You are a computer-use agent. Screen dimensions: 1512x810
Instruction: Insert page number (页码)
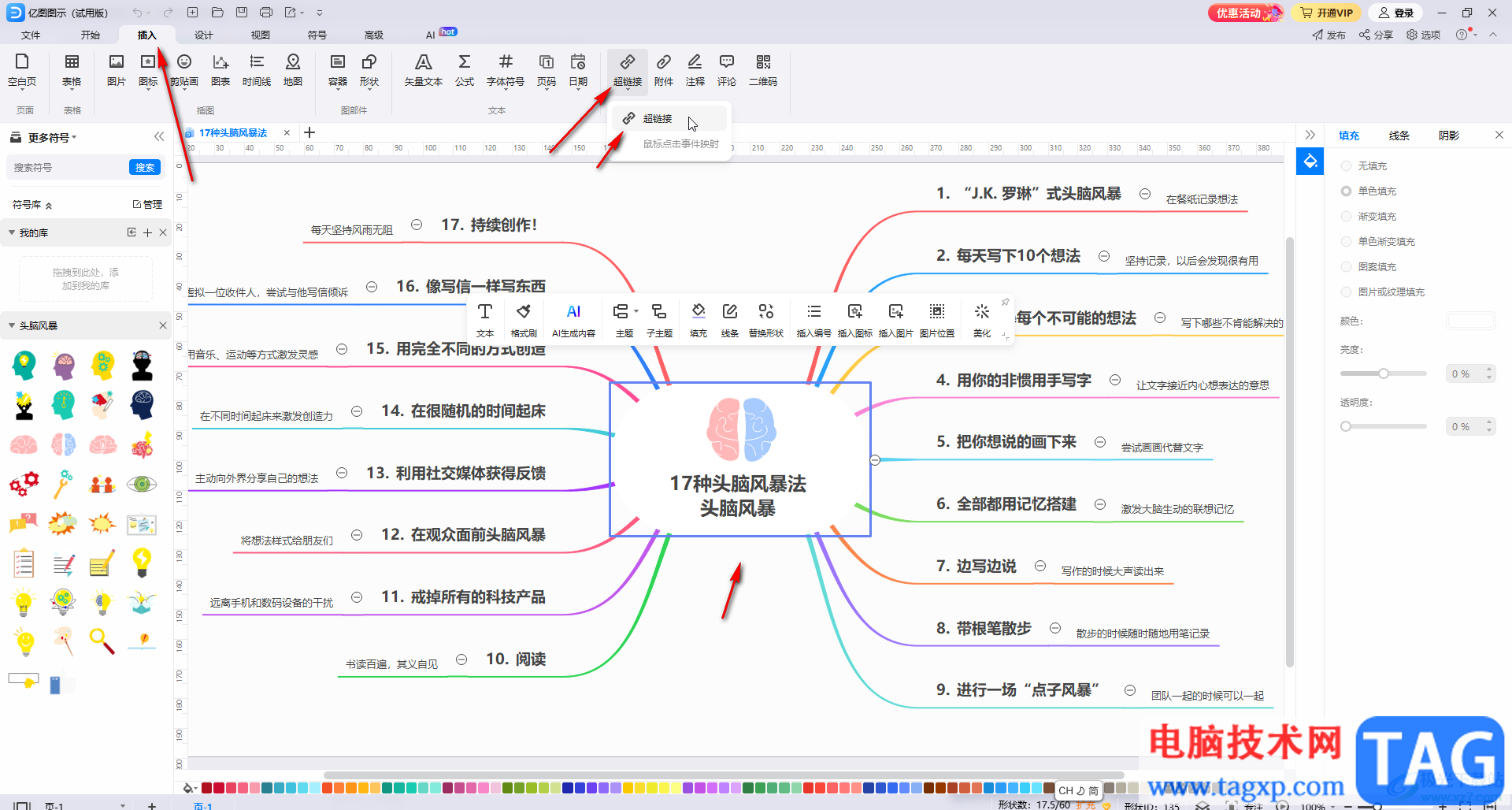547,69
